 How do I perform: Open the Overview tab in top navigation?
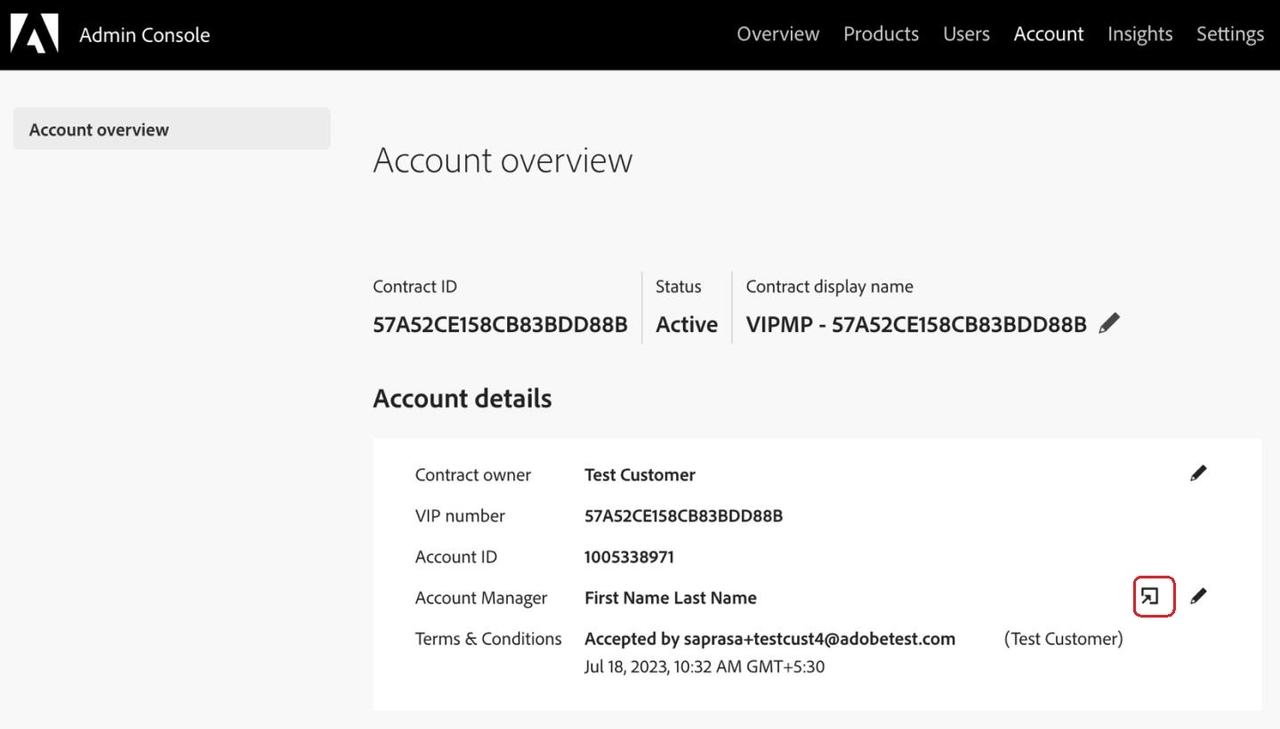777,34
